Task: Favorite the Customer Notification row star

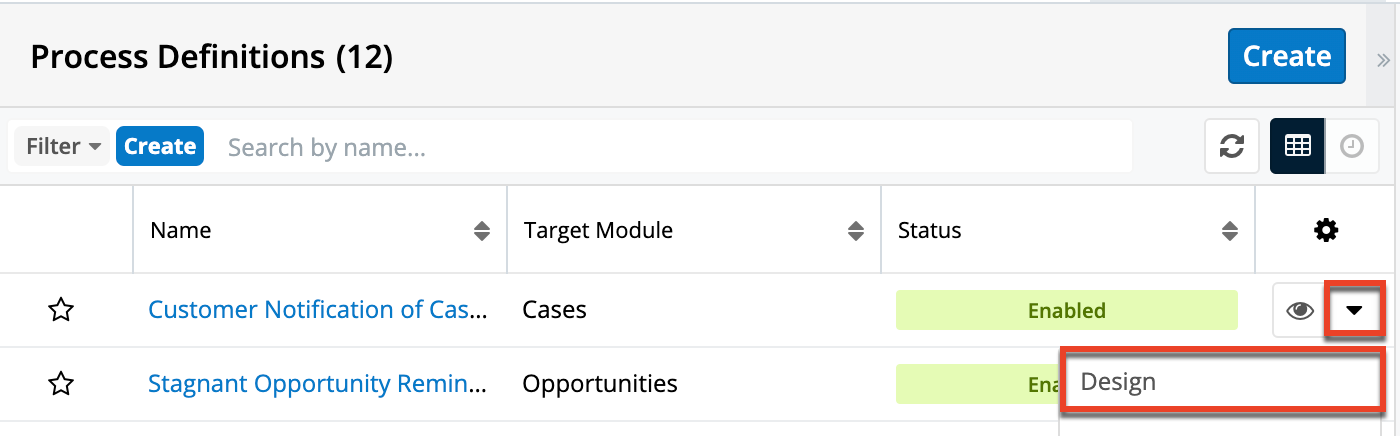Action: [61, 310]
